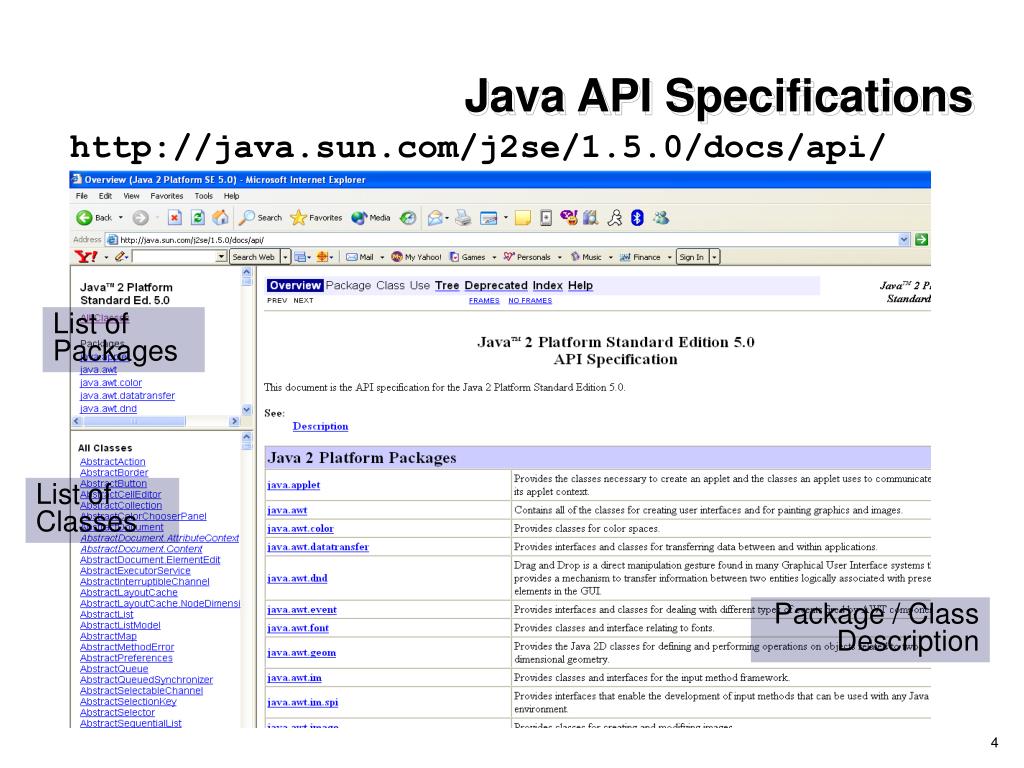Viewport: 1024px width, 768px height.
Task: Open the AbstractAction class link
Action: tap(112, 462)
